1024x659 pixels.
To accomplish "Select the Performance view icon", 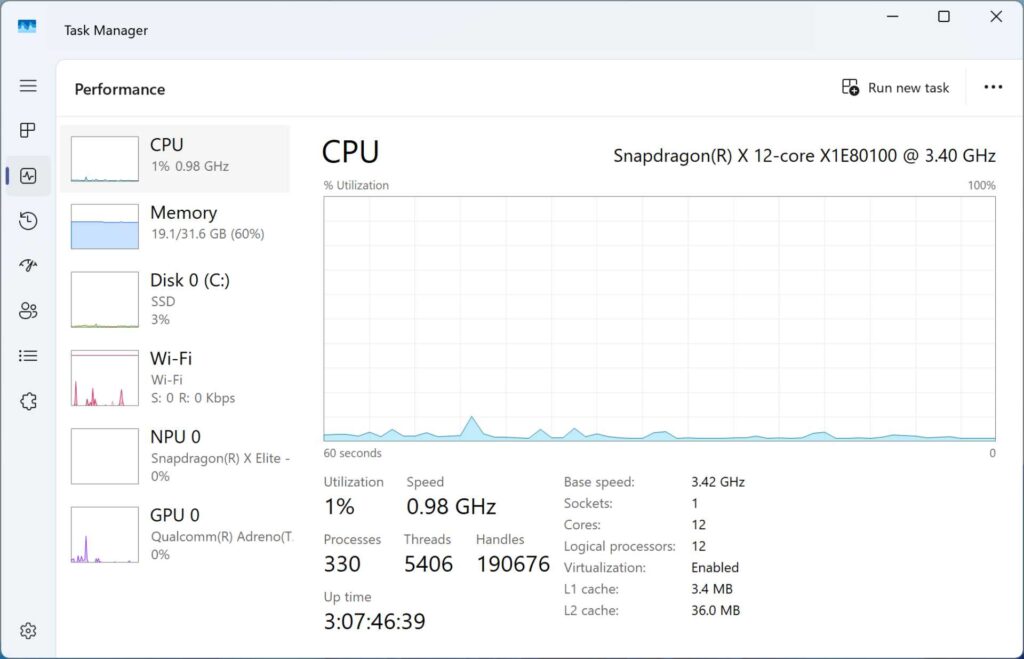I will [x=27, y=175].
